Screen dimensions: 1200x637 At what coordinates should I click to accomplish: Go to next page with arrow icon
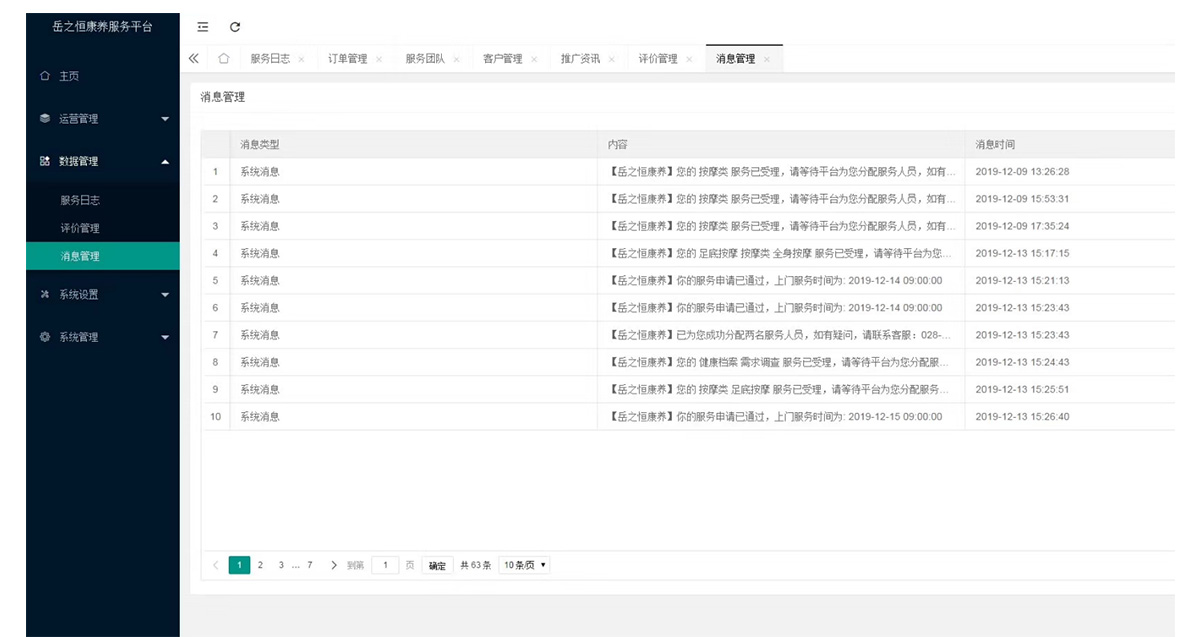[334, 565]
